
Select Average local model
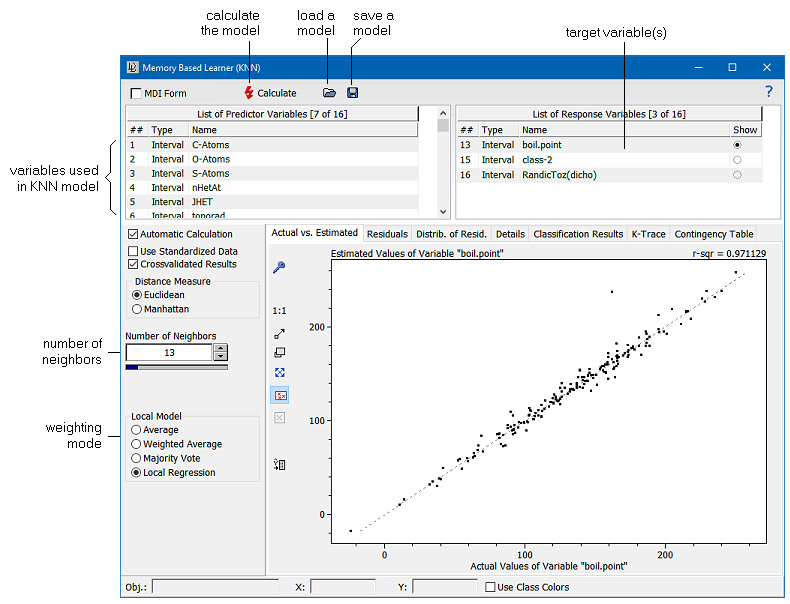click(x=136, y=430)
